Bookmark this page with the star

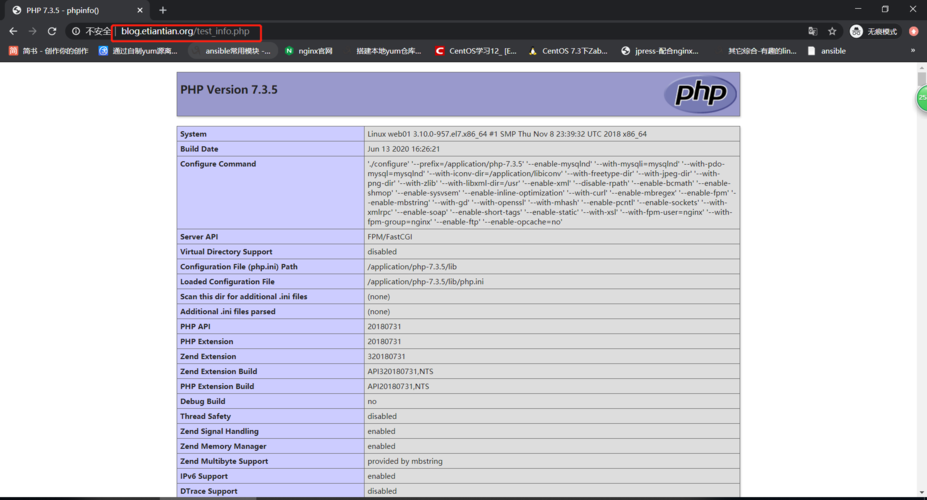point(832,31)
